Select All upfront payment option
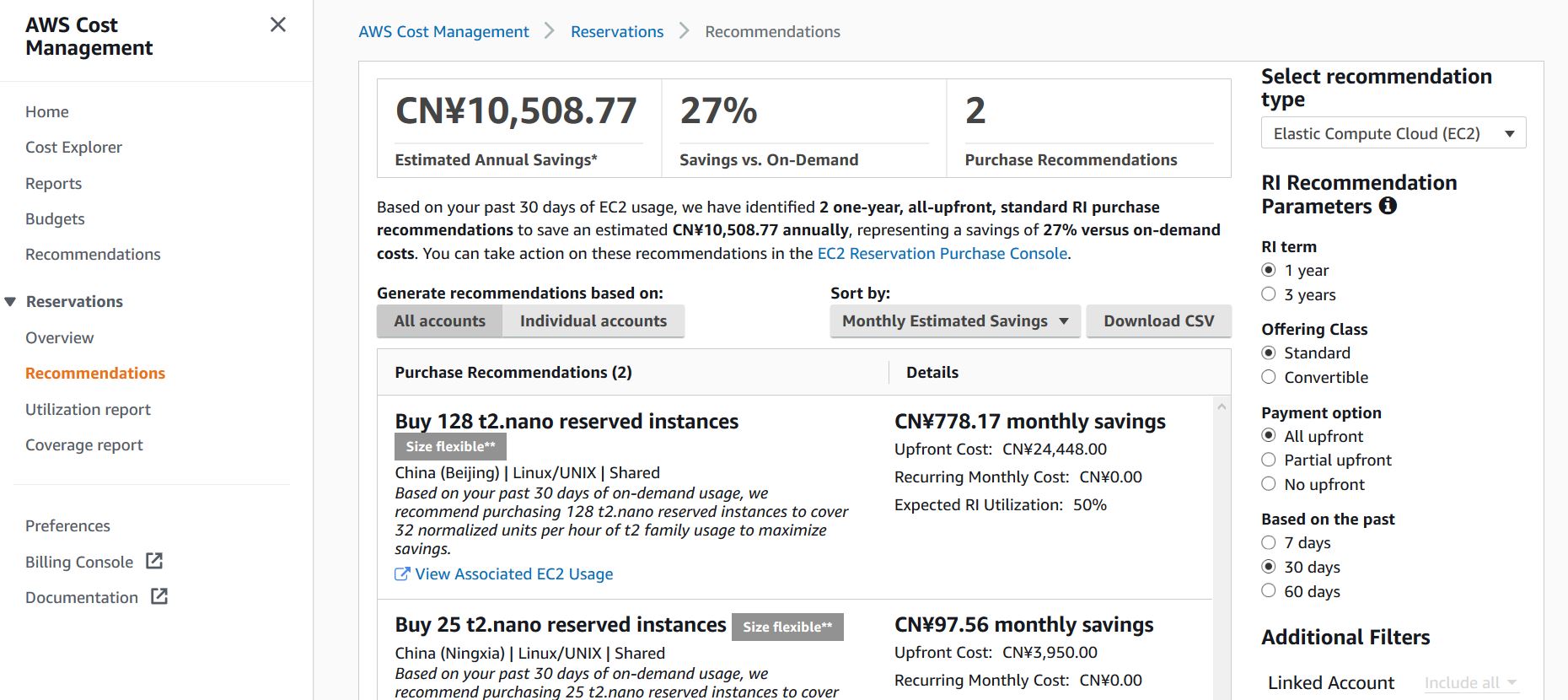Screen dimensions: 1568x700 click(1269, 436)
